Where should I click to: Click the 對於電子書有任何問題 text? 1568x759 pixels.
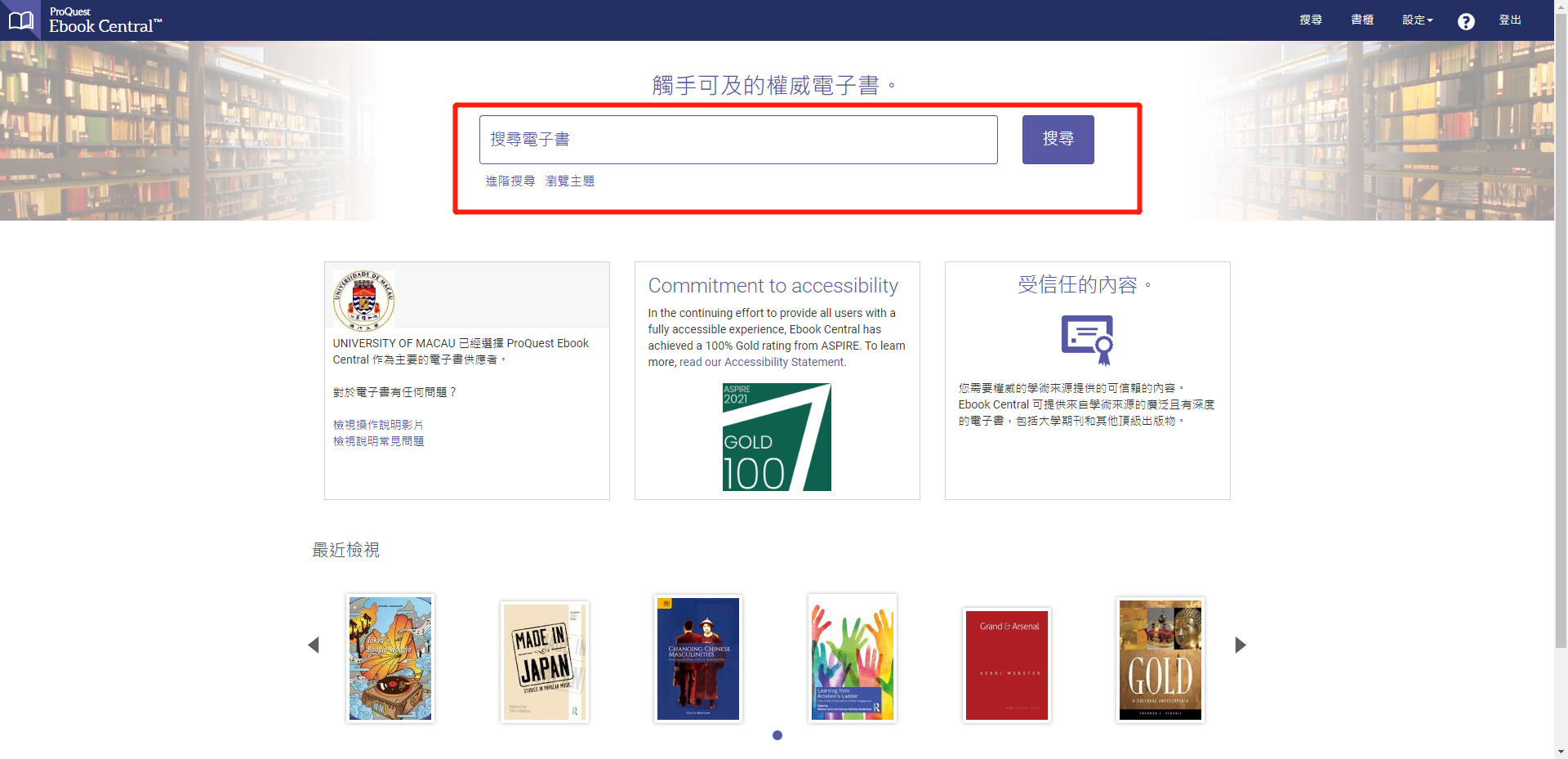(x=394, y=392)
